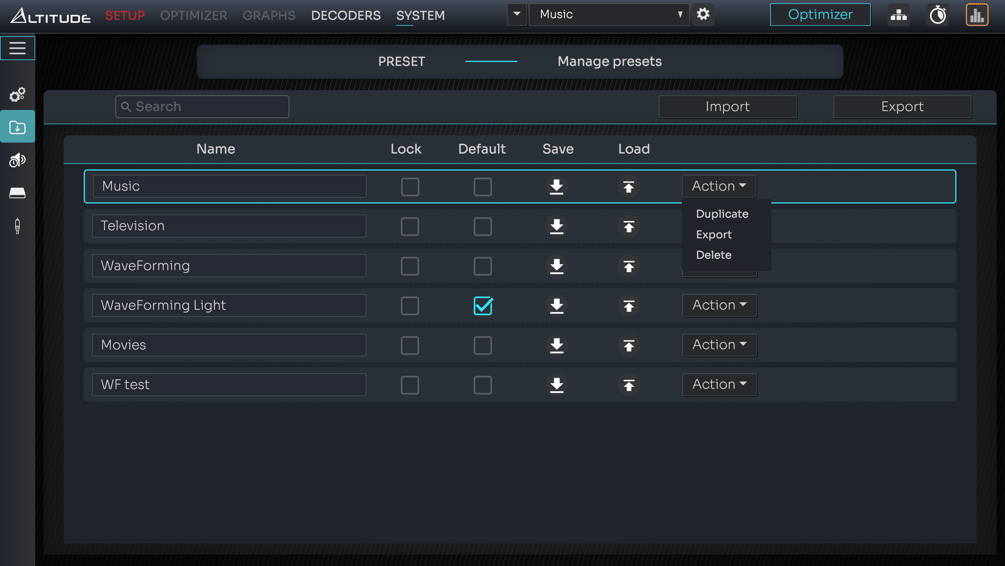Edit the Music preset name field
The image size is (1005, 566).
pyautogui.click(x=229, y=186)
